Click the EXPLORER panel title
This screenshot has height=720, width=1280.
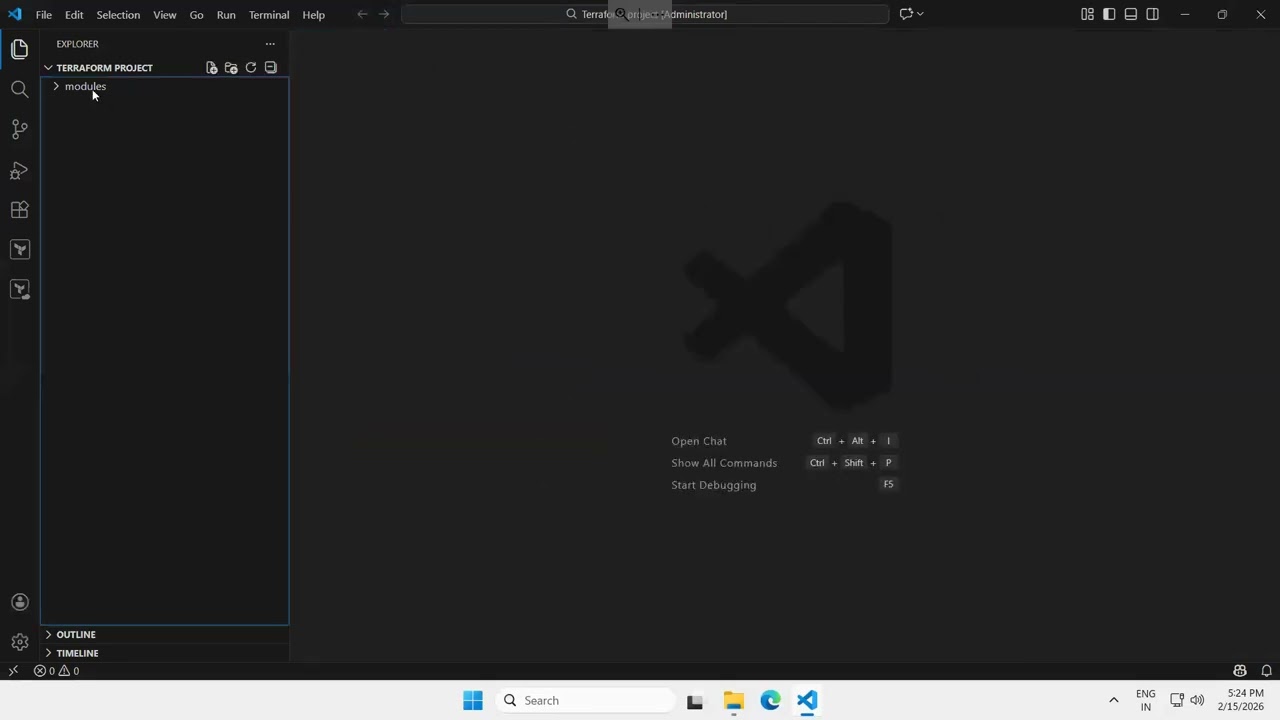(77, 44)
